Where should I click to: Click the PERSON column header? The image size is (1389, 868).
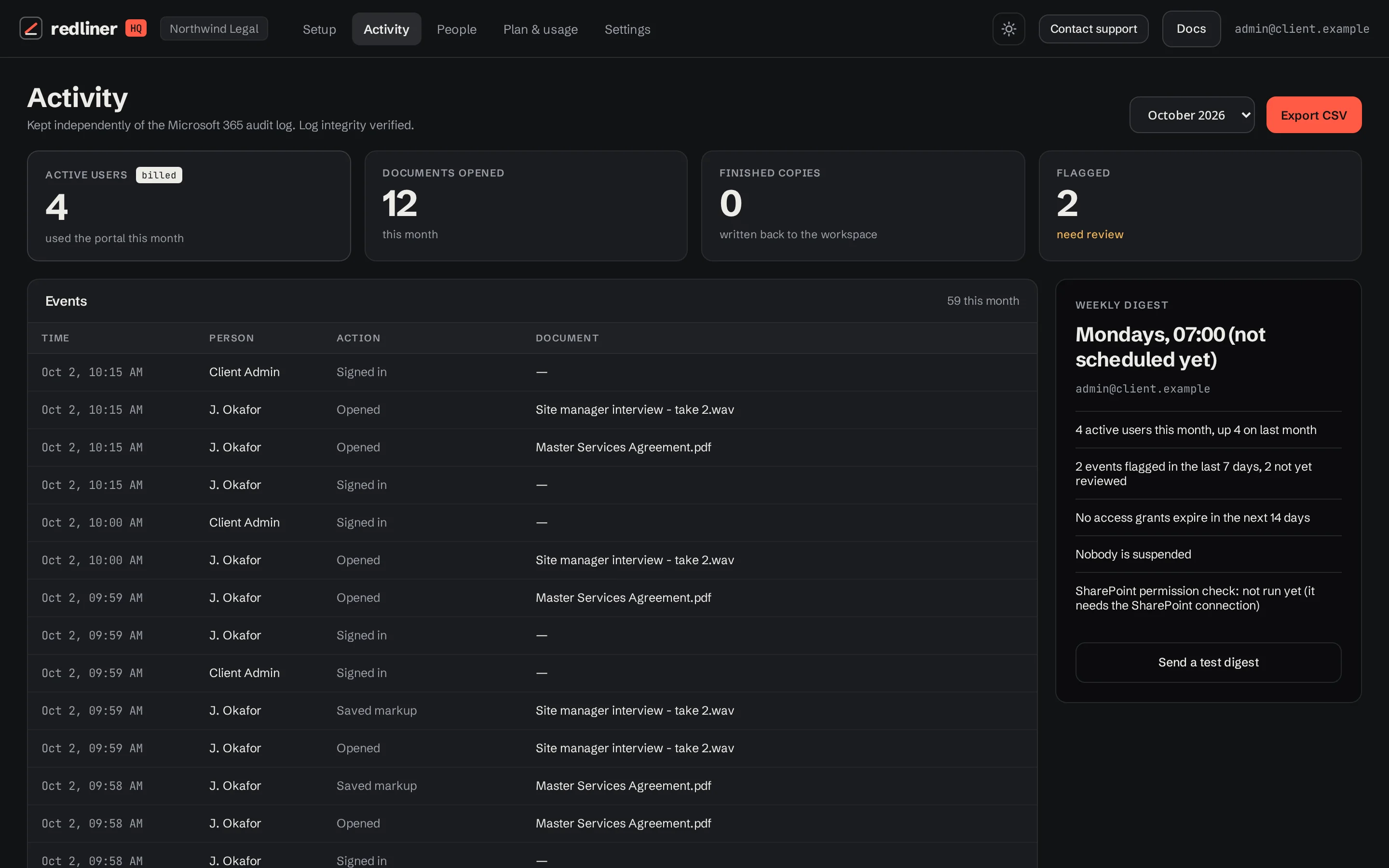(x=231, y=338)
